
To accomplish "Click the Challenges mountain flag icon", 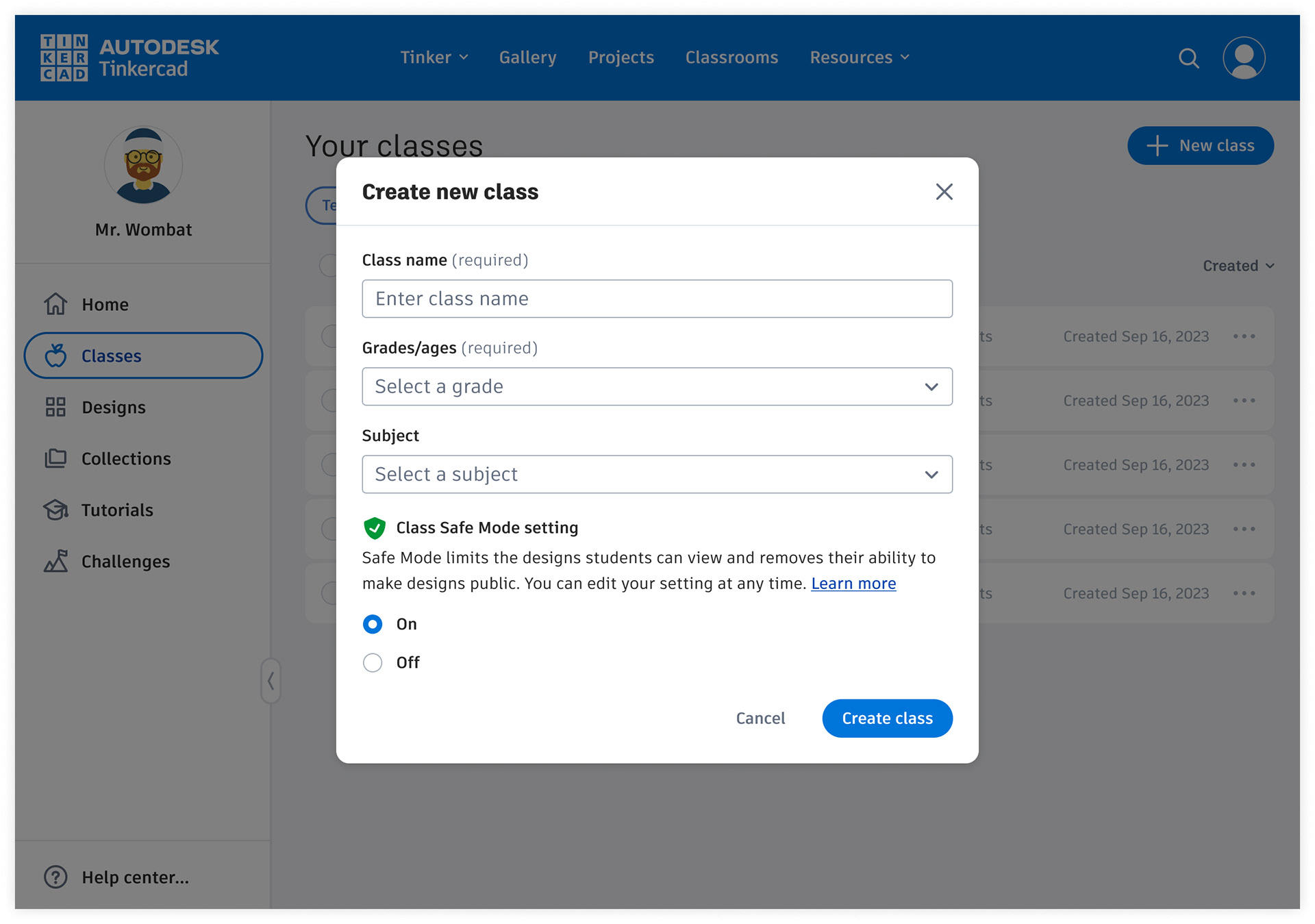I will [x=55, y=561].
